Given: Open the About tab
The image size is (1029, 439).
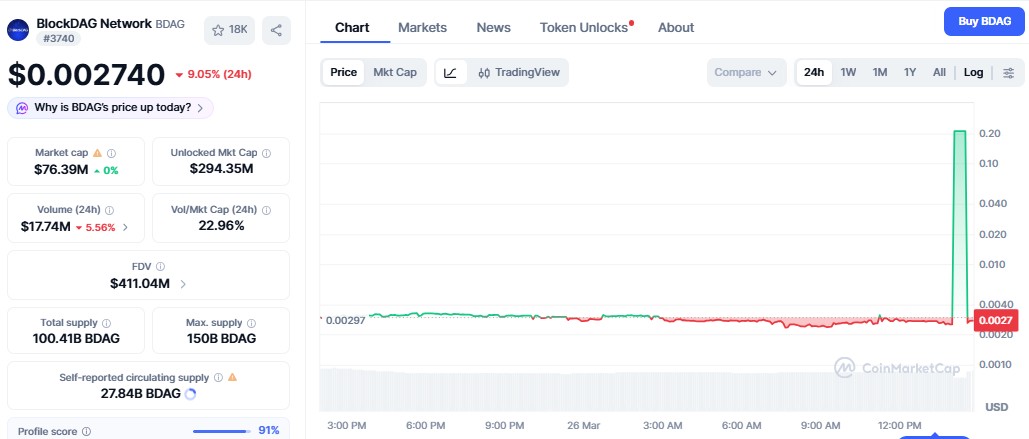Looking at the screenshot, I should tap(676, 28).
